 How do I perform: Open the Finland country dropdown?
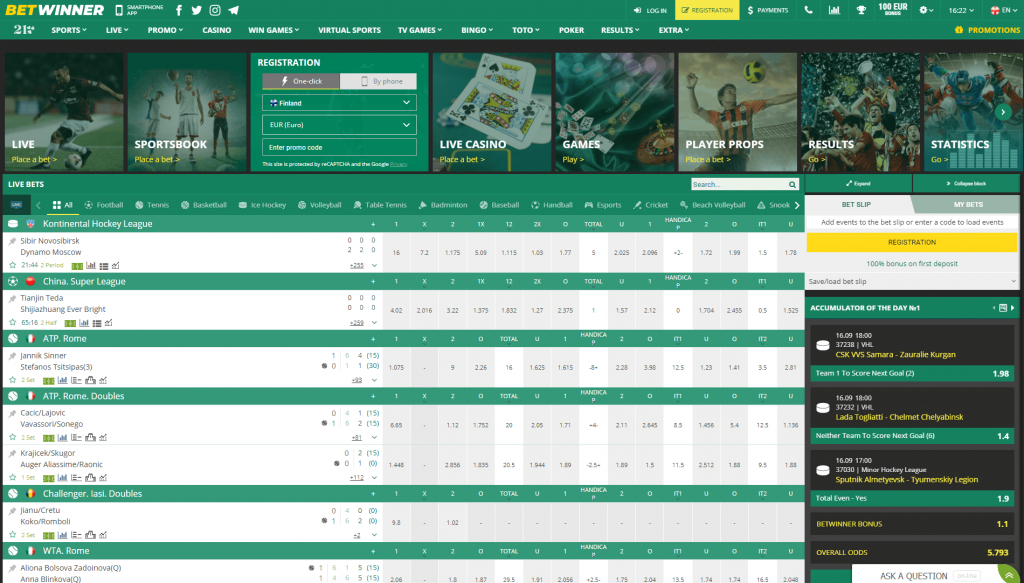(x=339, y=103)
